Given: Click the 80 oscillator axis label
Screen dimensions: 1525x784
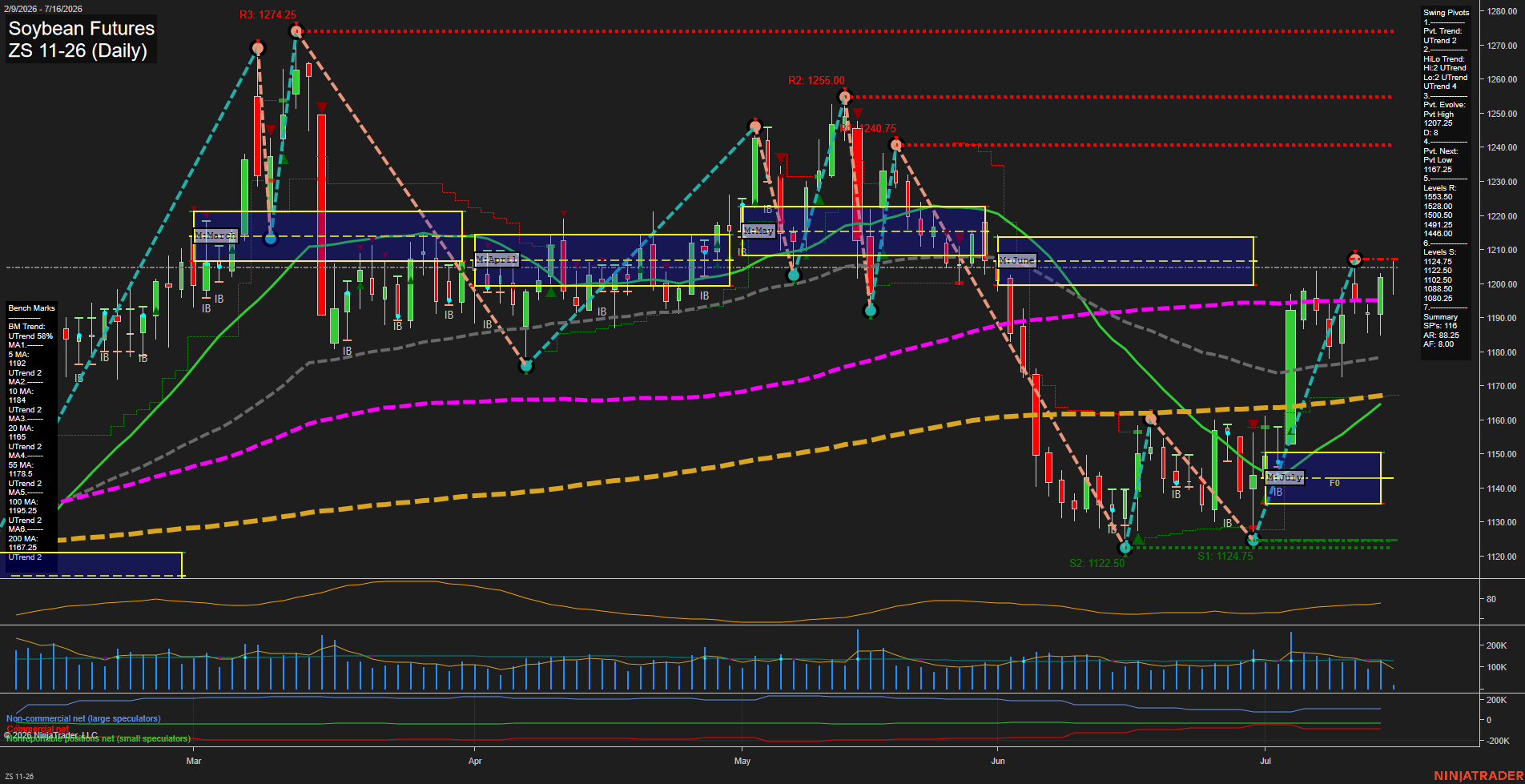Looking at the screenshot, I should pos(1491,599).
